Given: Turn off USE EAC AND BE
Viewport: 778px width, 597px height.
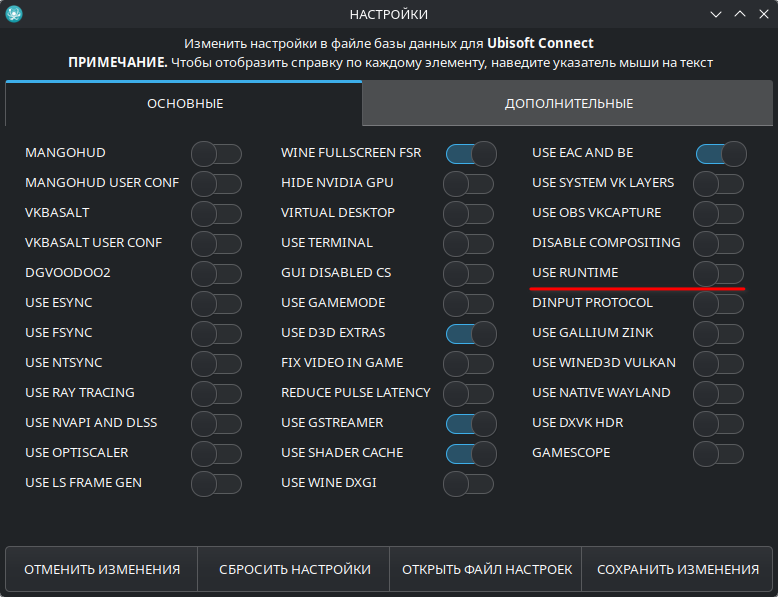Looking at the screenshot, I should tap(720, 153).
